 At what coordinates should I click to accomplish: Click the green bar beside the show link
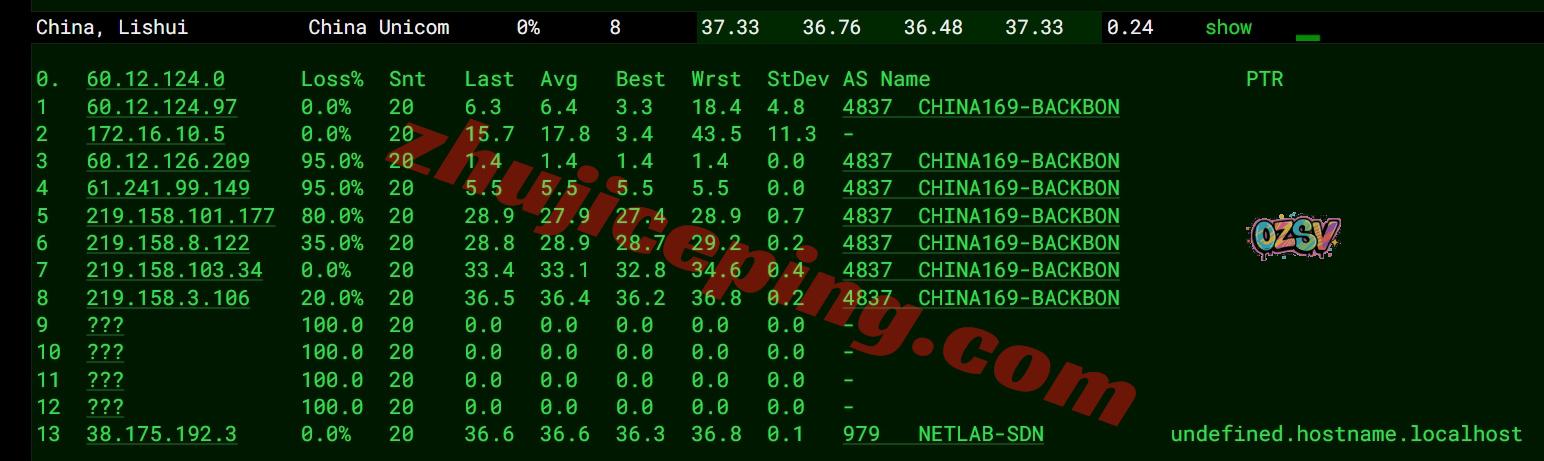coord(1307,38)
